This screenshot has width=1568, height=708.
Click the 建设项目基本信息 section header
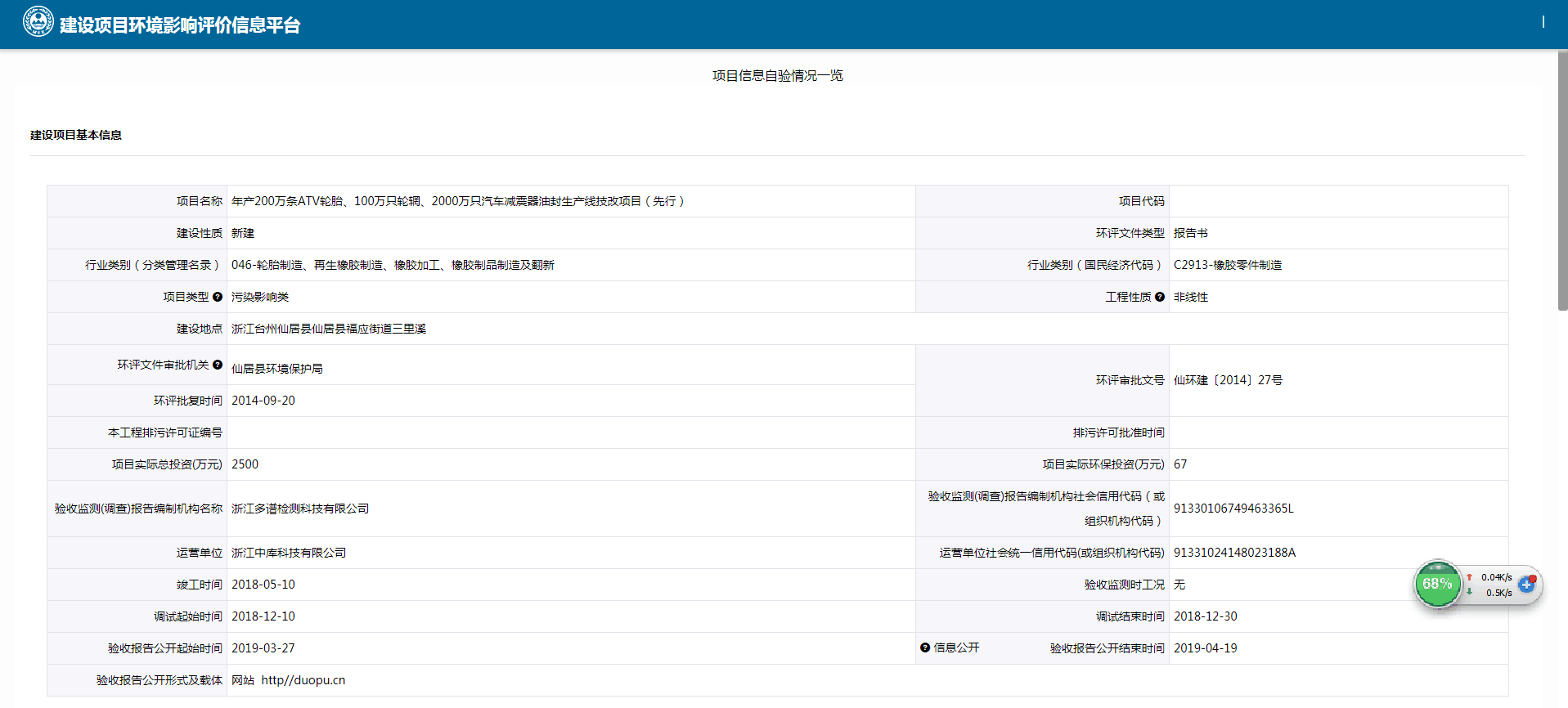[x=76, y=135]
